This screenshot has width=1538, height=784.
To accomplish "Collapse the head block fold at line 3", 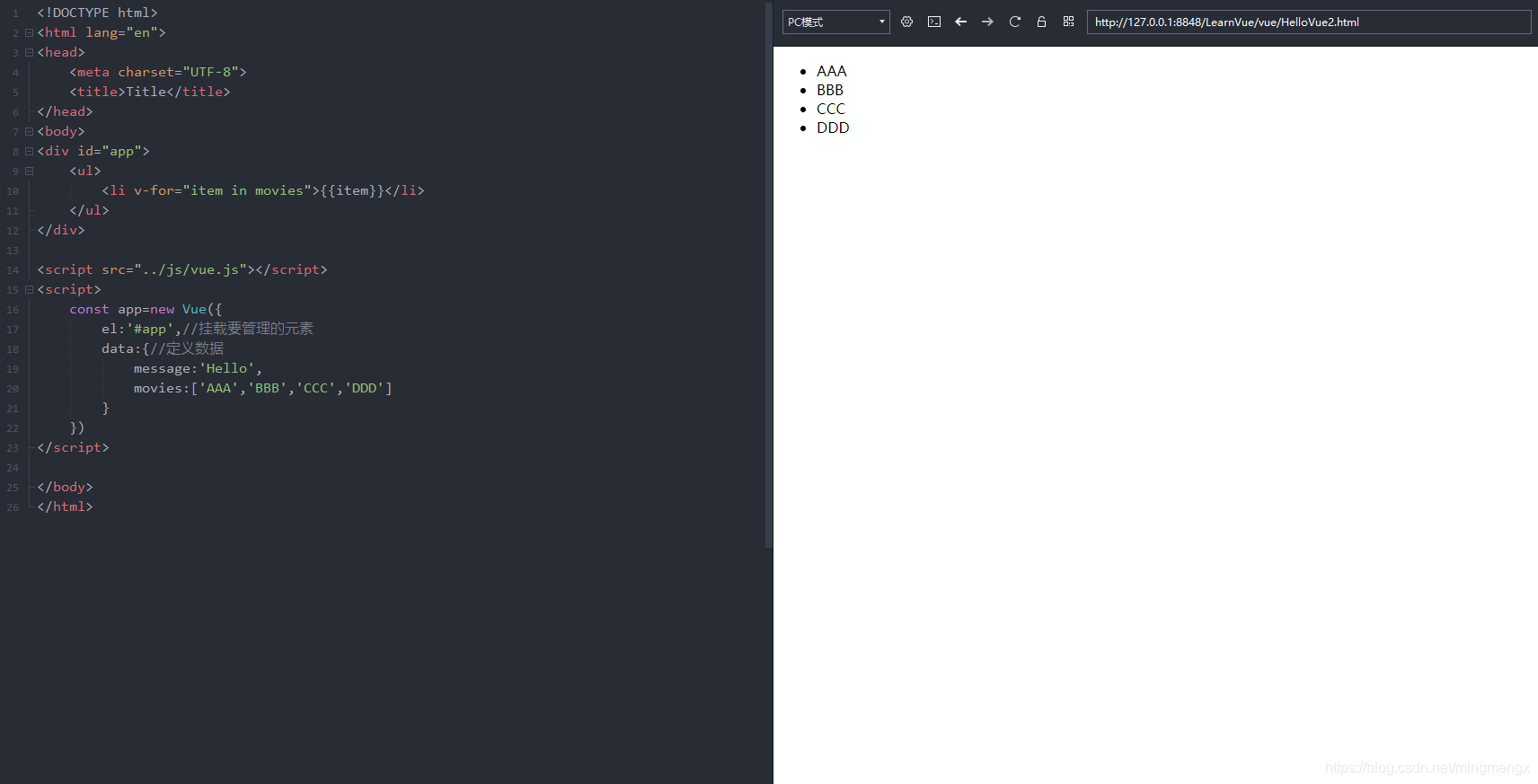I will (x=29, y=52).
